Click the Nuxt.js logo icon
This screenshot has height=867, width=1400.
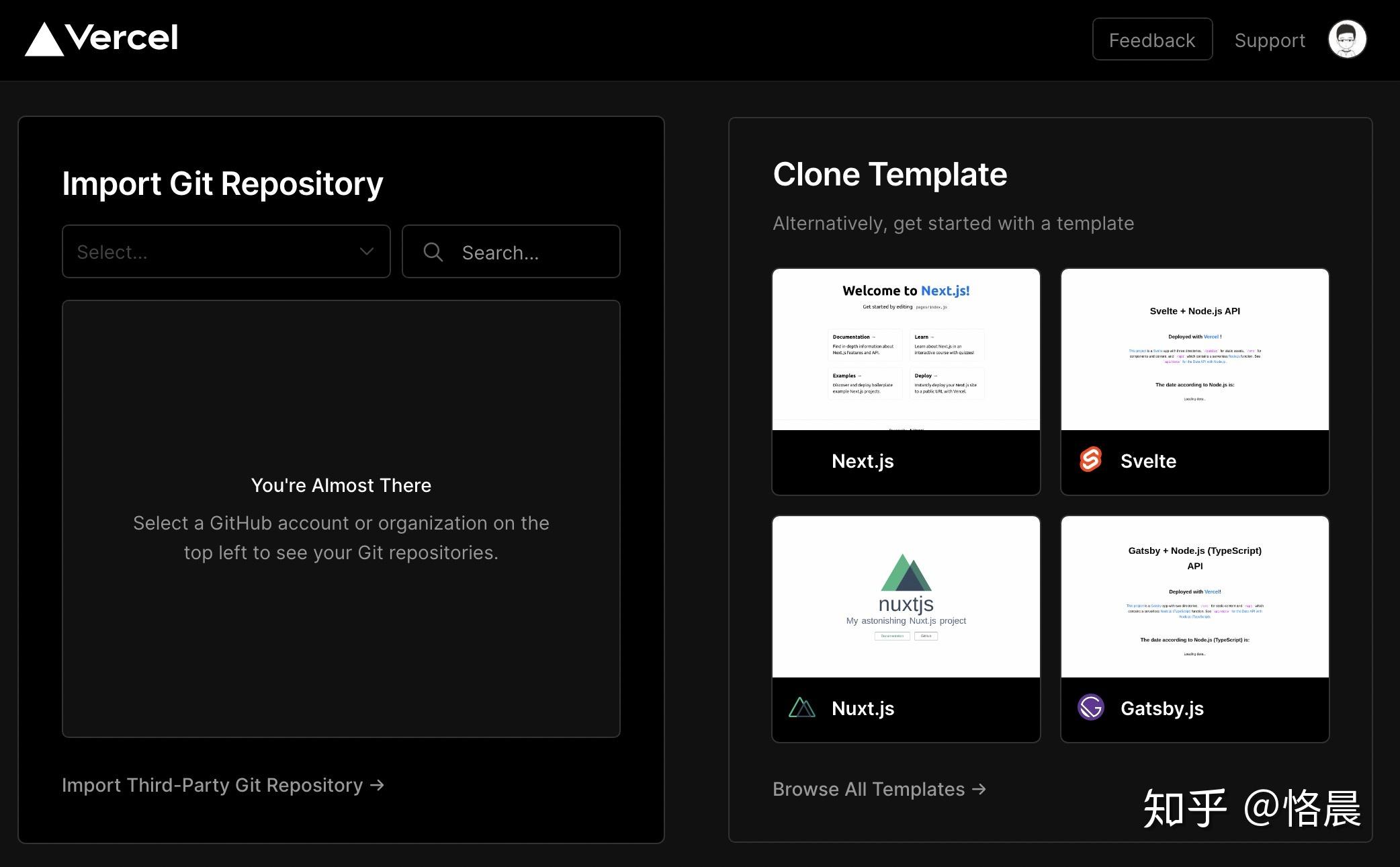[x=801, y=708]
